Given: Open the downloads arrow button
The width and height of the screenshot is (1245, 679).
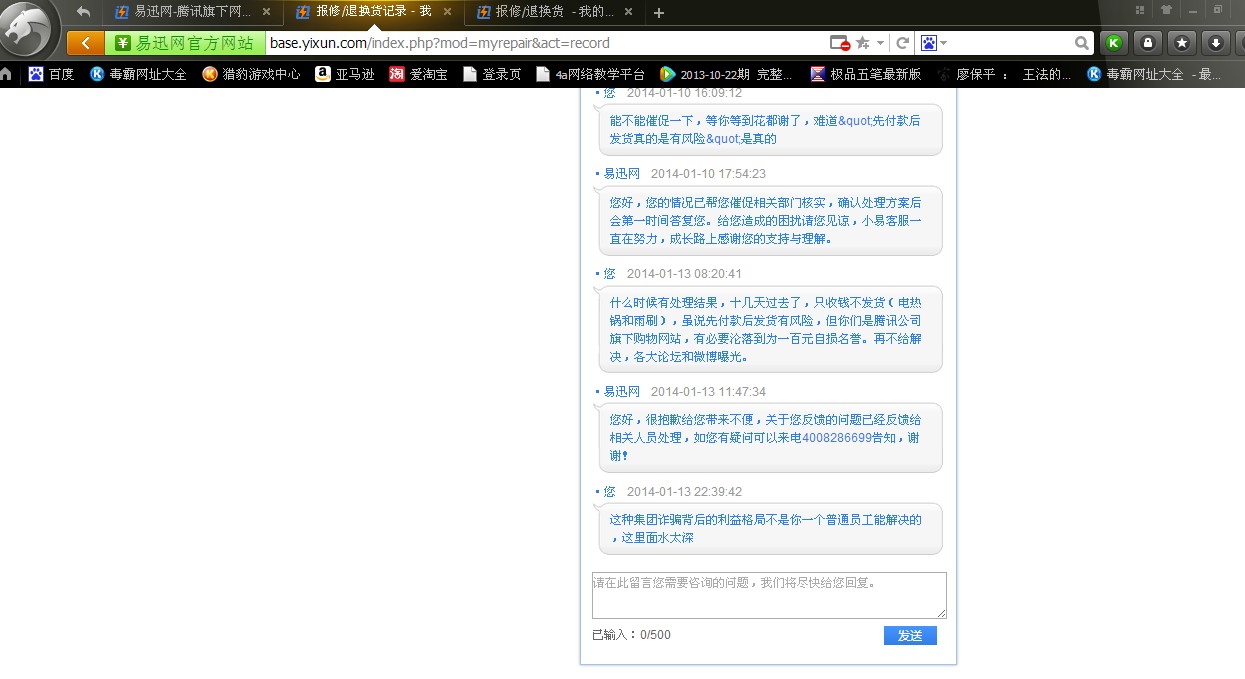Looking at the screenshot, I should click(x=1215, y=43).
